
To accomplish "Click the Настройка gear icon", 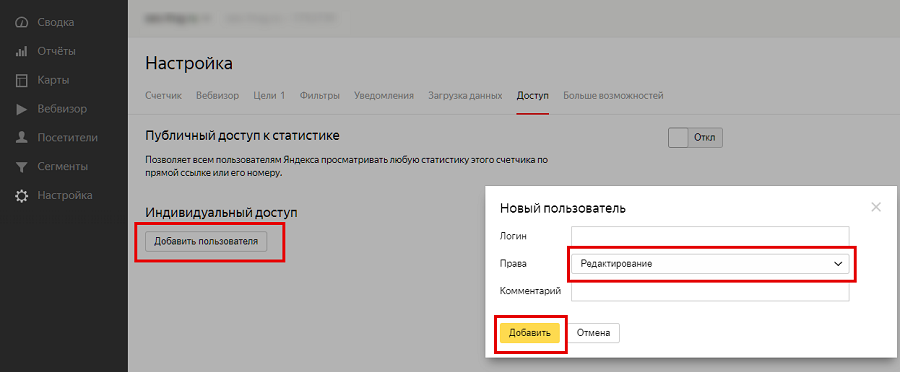I will [x=21, y=196].
